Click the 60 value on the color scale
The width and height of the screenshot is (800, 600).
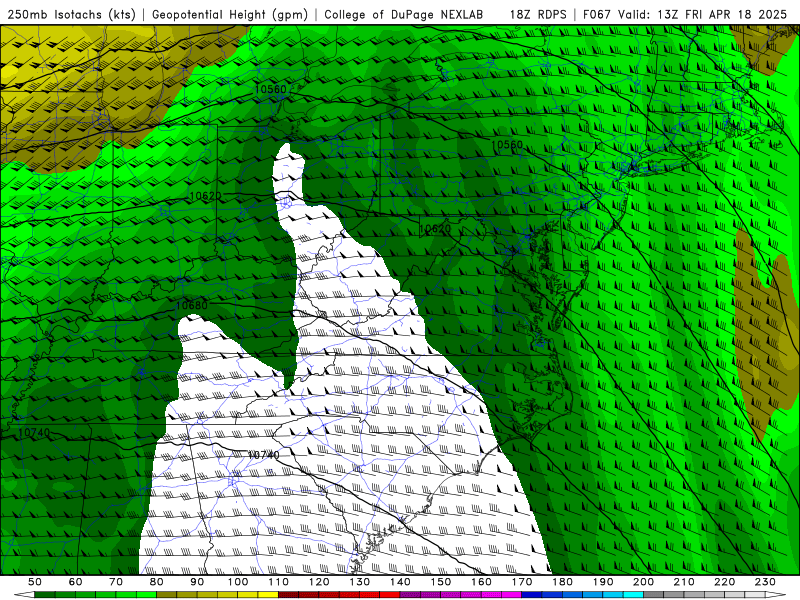pos(75,582)
